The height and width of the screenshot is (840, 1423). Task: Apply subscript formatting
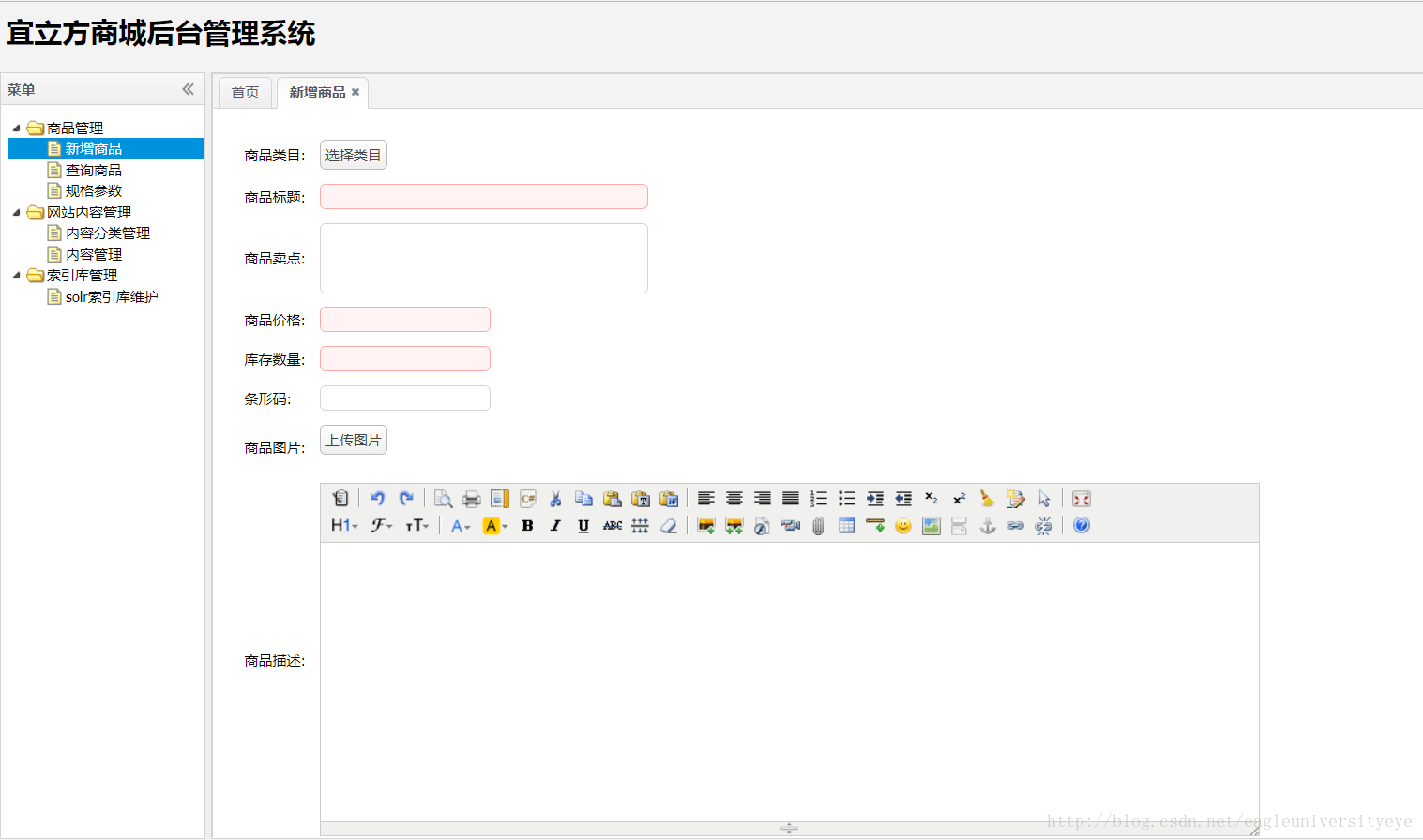931,499
